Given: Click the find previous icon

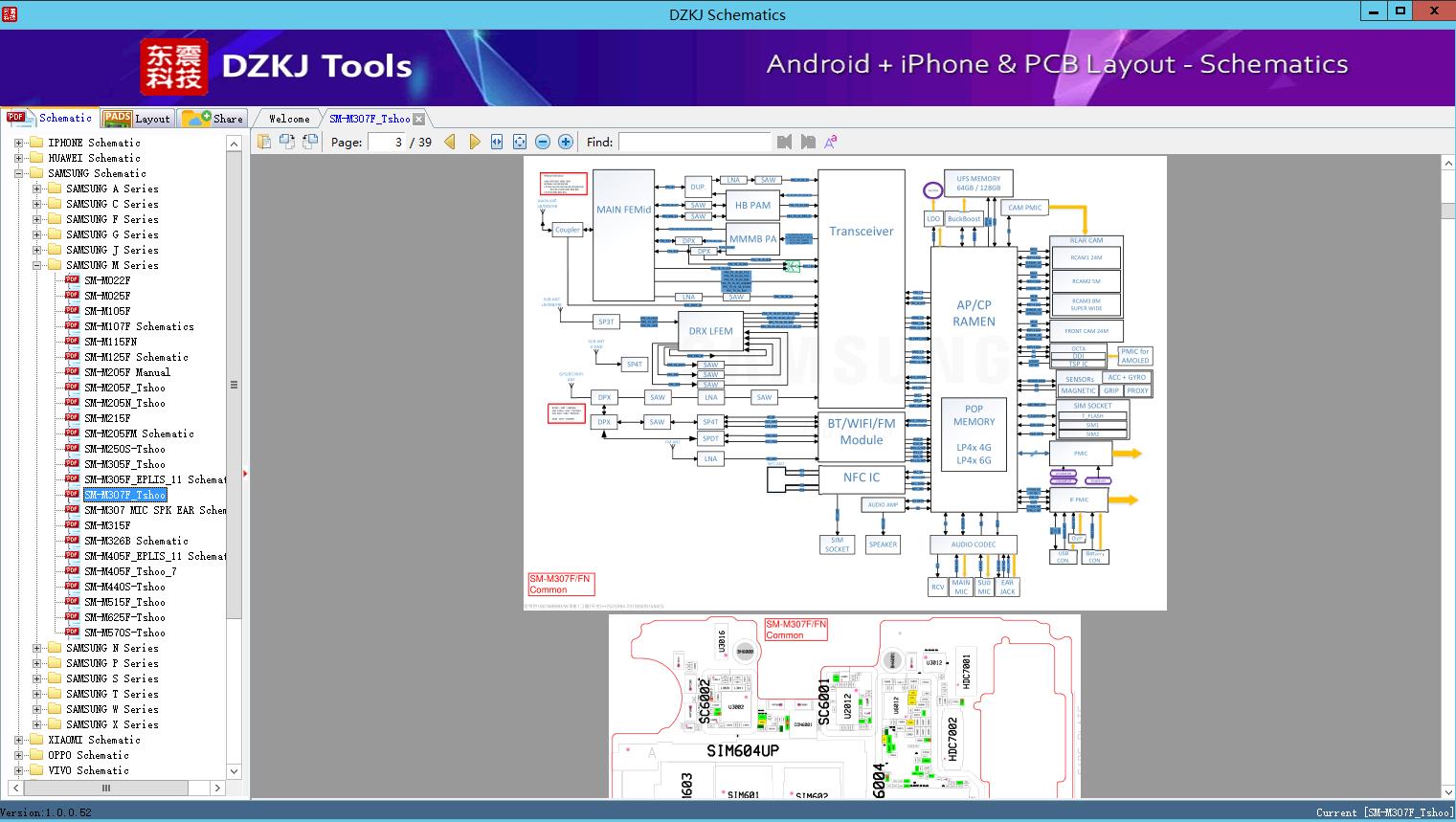Looking at the screenshot, I should [x=785, y=142].
